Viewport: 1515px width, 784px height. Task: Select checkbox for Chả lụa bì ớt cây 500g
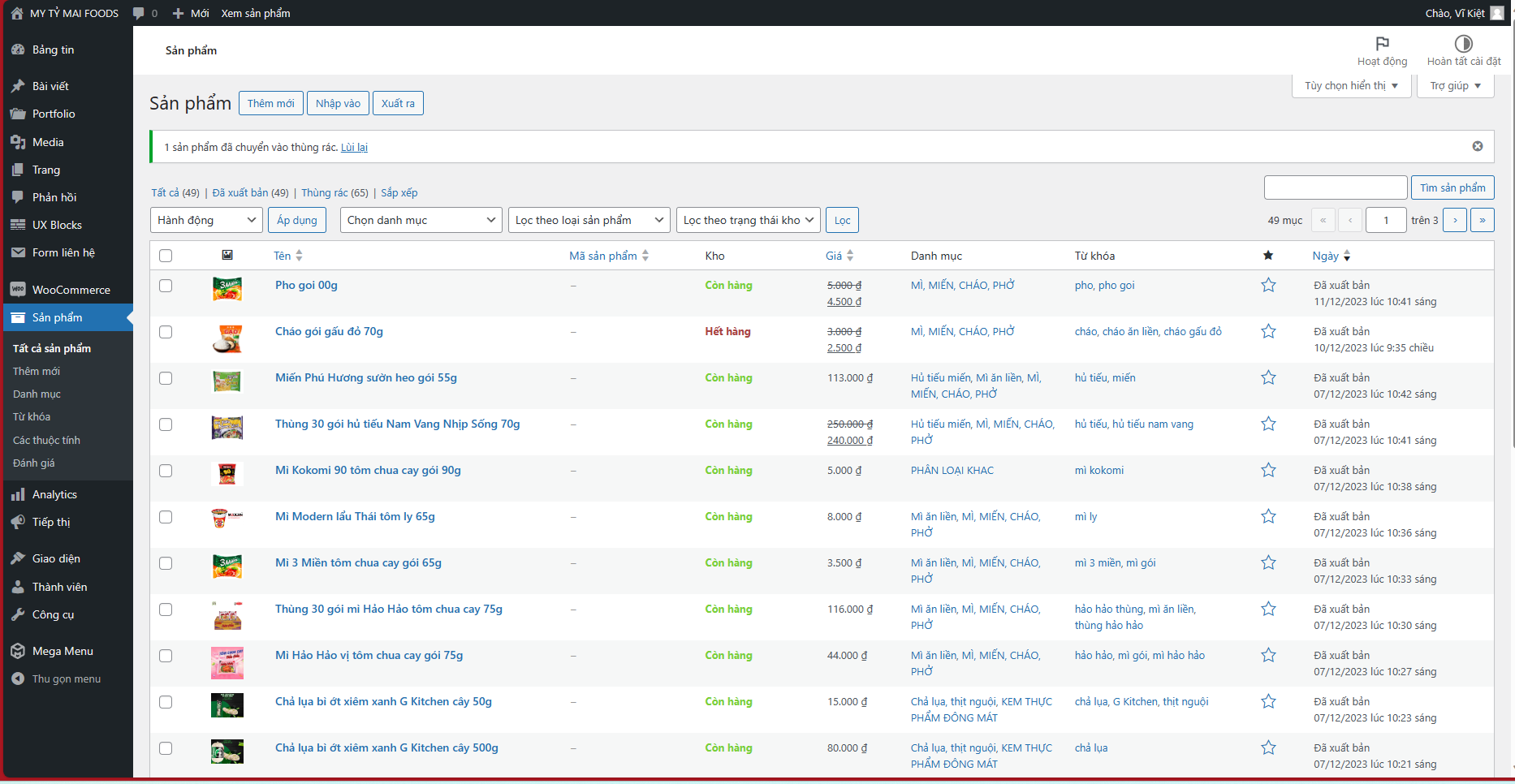166,748
